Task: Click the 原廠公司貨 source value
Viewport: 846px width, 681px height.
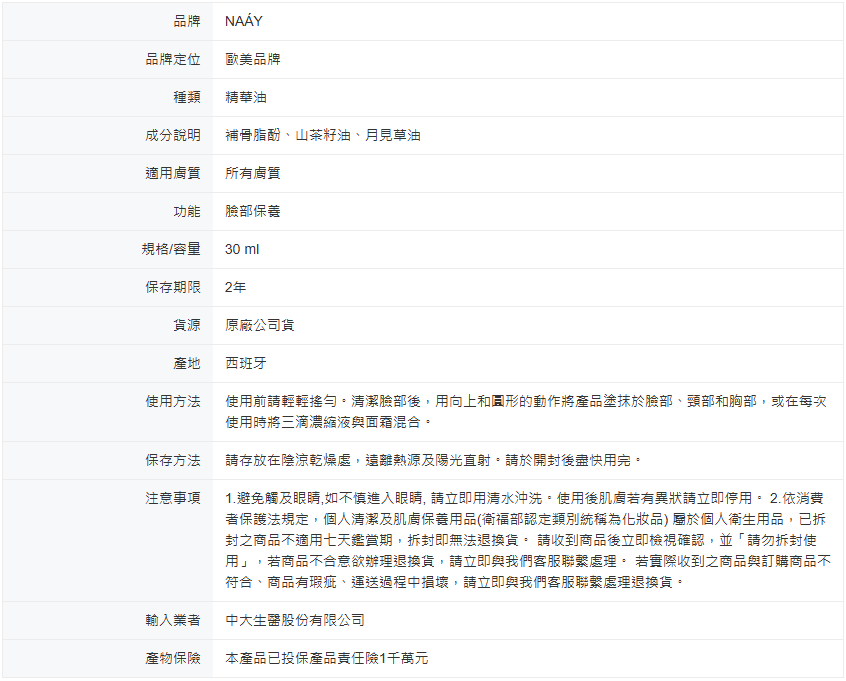Action: 260,325
